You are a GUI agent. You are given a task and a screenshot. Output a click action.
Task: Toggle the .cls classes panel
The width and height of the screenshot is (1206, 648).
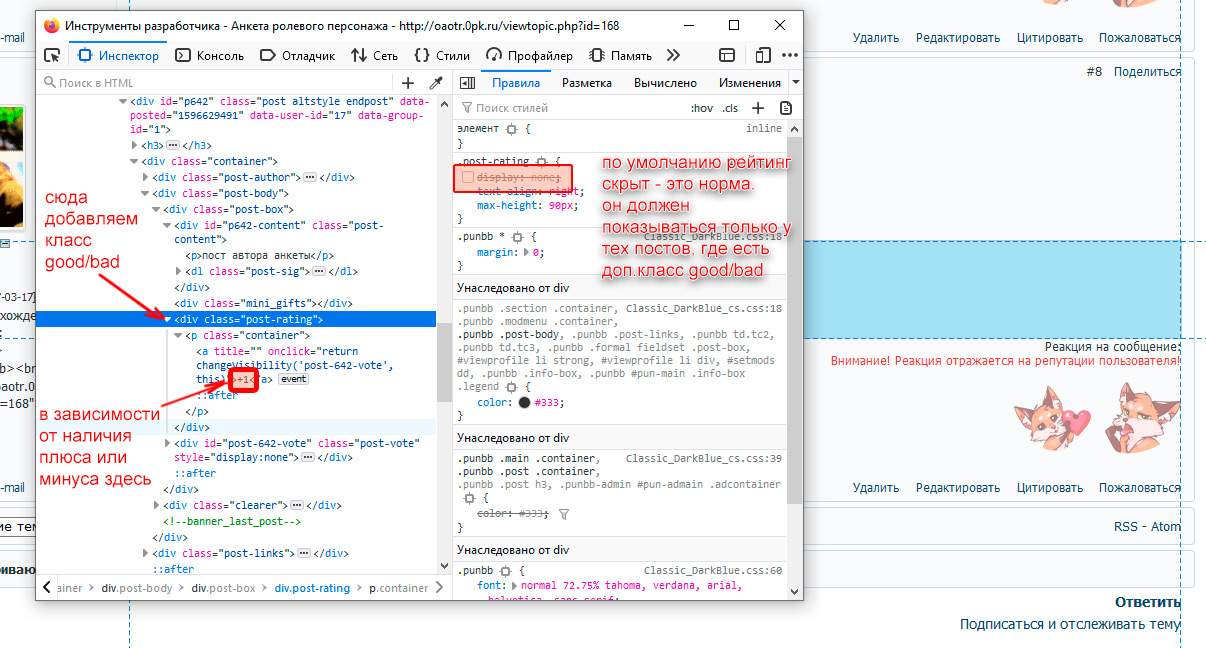730,108
